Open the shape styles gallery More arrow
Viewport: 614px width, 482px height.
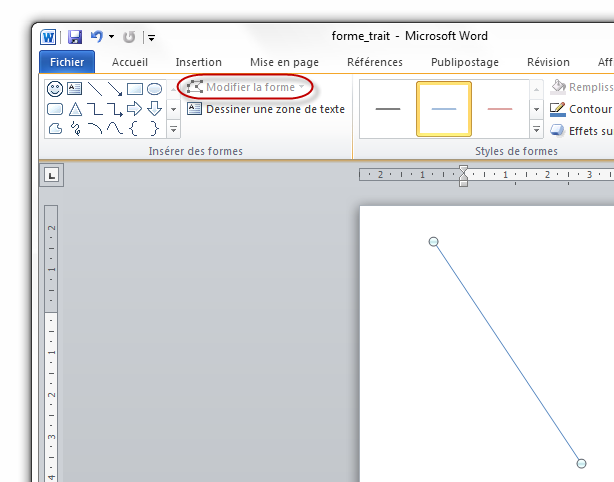[x=536, y=129]
